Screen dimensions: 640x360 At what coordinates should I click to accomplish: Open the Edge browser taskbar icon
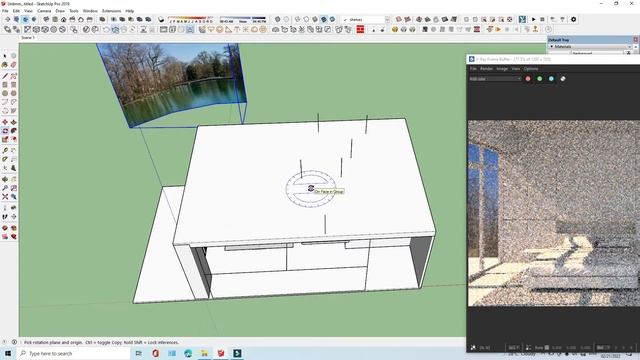pos(188,353)
